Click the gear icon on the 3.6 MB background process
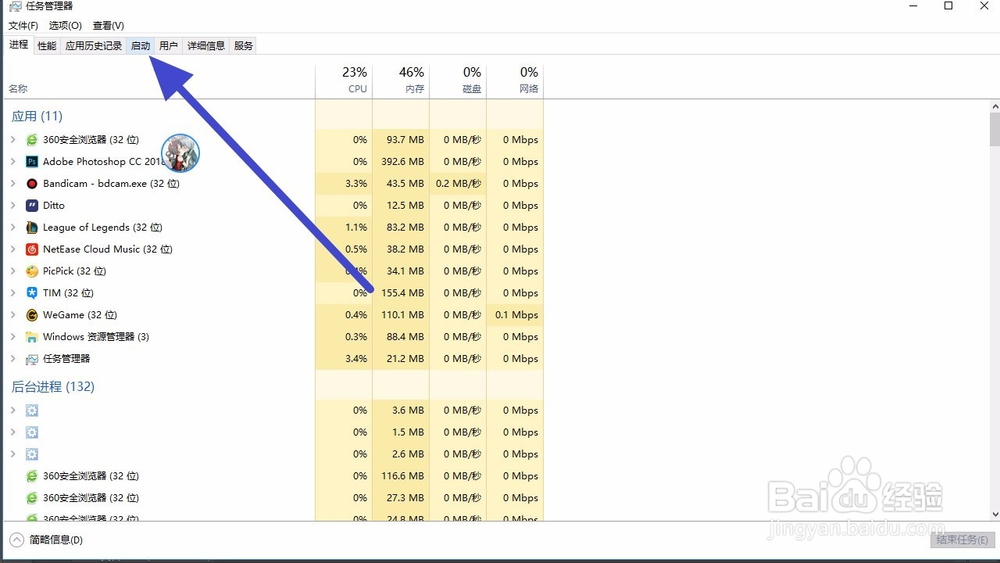 point(32,411)
